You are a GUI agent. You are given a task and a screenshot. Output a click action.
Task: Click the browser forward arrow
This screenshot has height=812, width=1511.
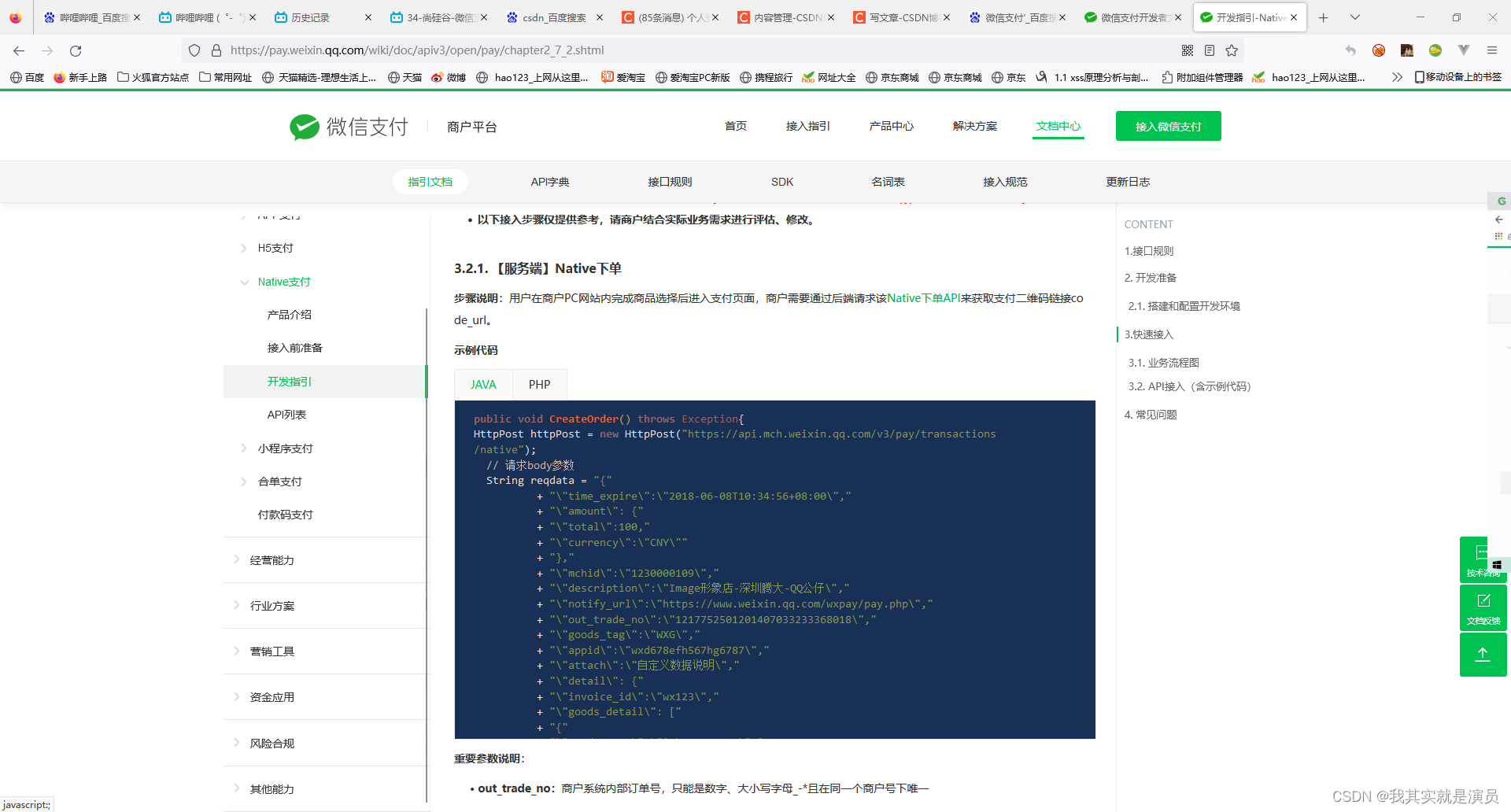point(47,50)
